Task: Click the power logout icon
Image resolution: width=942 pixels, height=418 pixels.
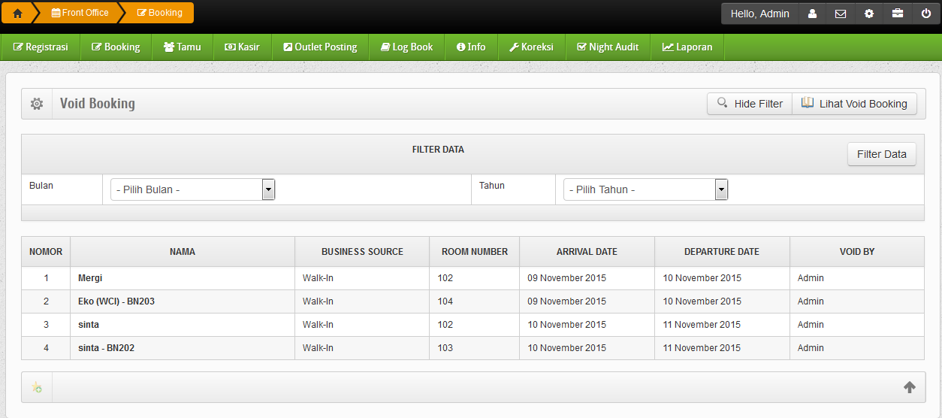Action: [x=925, y=14]
